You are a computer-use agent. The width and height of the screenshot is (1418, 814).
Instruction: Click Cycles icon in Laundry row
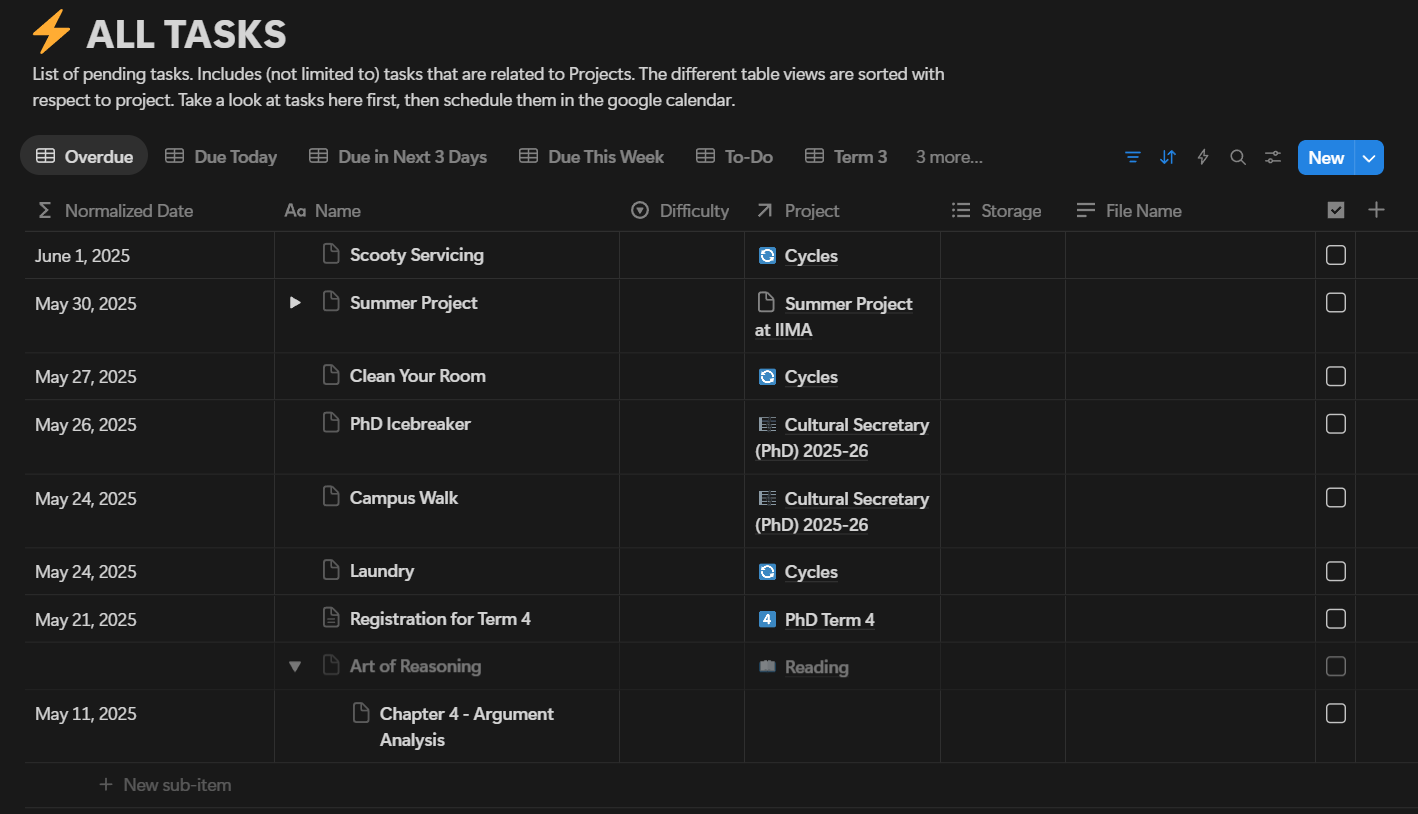(767, 572)
